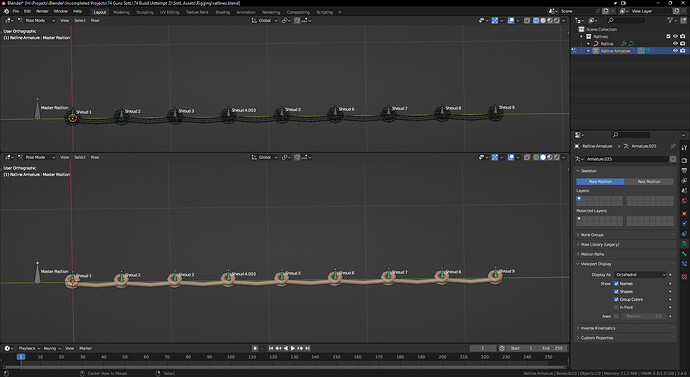Switch top viewport to wireframe shading
The image size is (690, 377).
pos(536,20)
